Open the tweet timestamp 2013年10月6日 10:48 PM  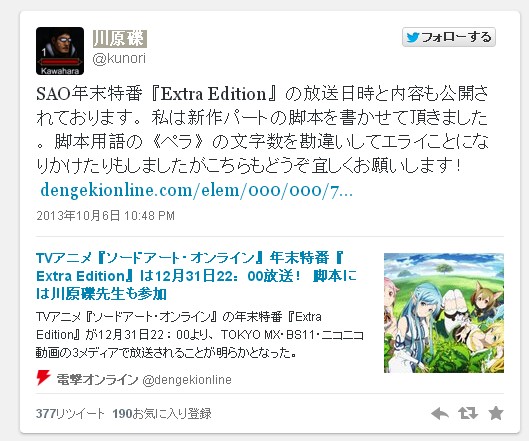tap(106, 216)
